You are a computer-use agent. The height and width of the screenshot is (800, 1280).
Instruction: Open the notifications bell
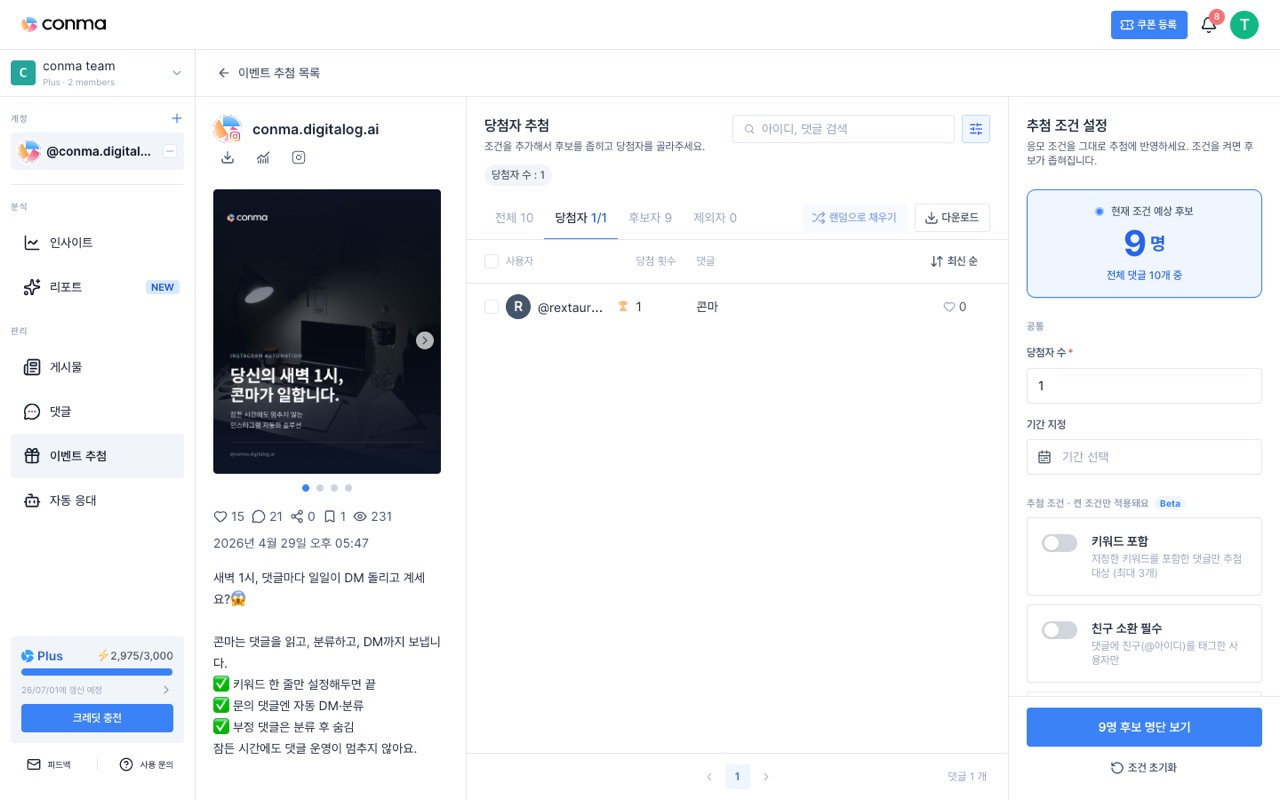click(x=1208, y=25)
